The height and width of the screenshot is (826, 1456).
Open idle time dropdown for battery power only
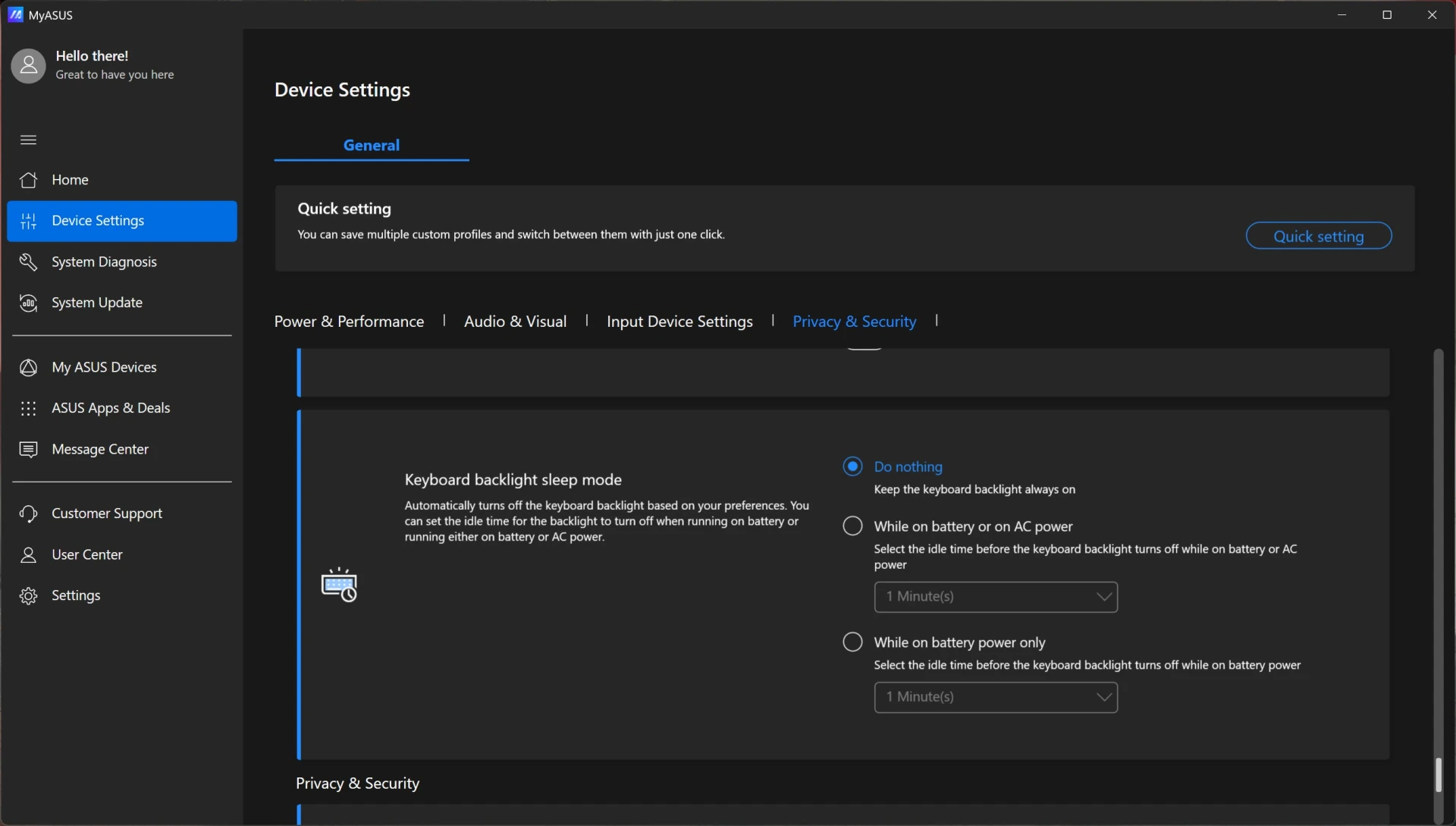[x=996, y=697]
